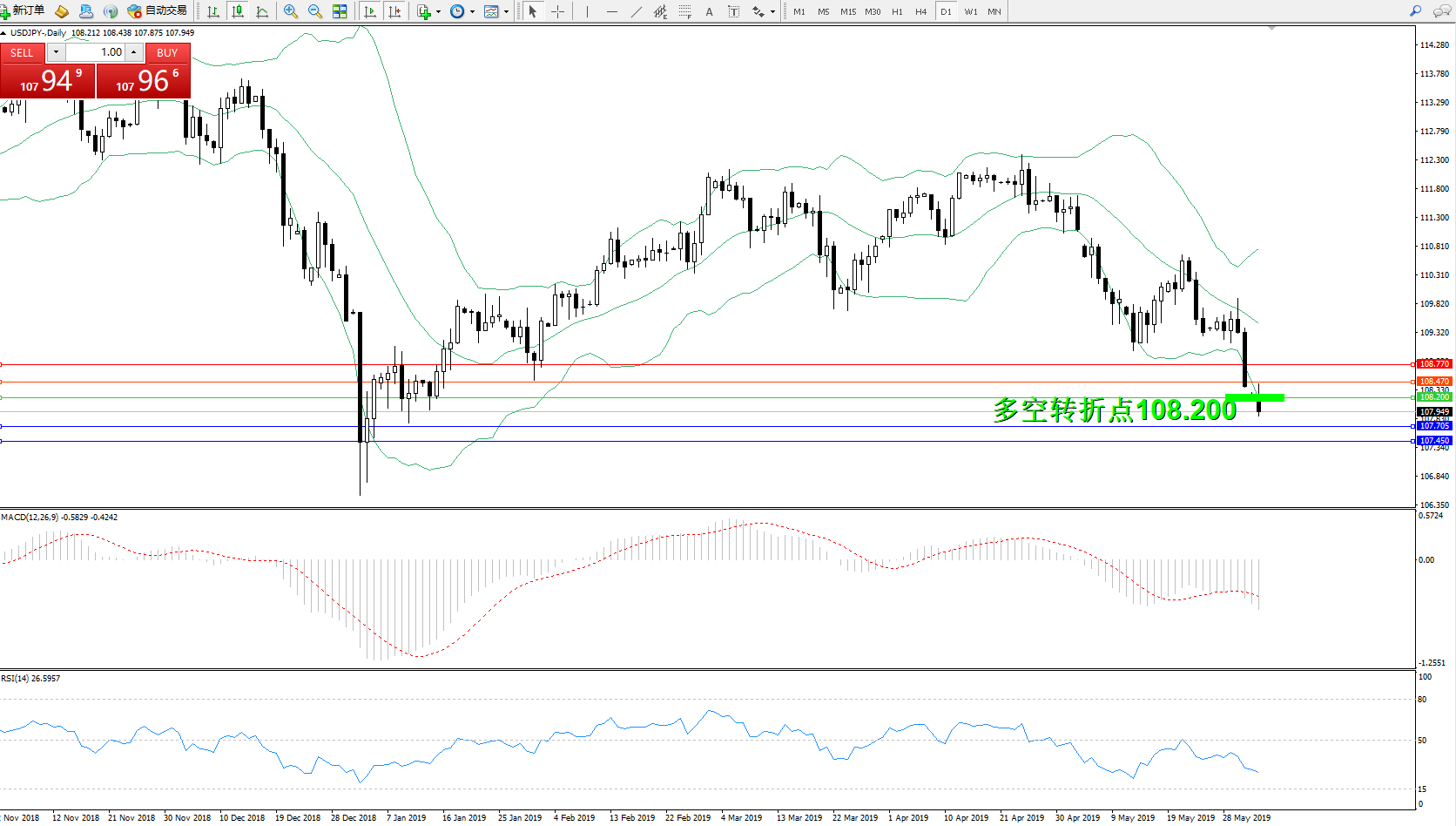Zoom in on the chart

[x=291, y=11]
